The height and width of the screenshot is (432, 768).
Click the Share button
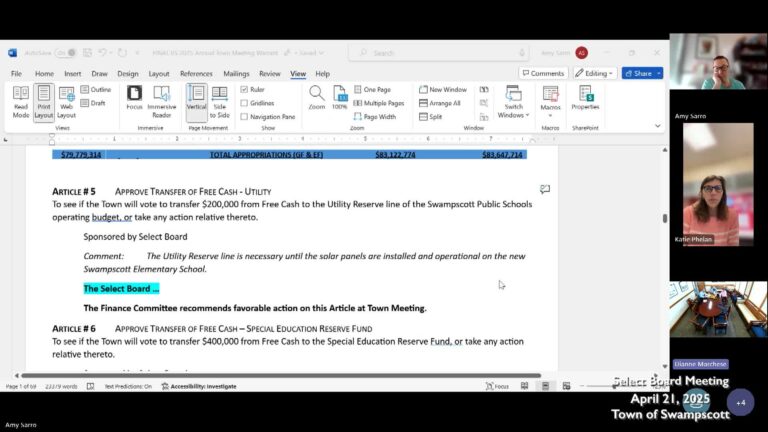641,73
